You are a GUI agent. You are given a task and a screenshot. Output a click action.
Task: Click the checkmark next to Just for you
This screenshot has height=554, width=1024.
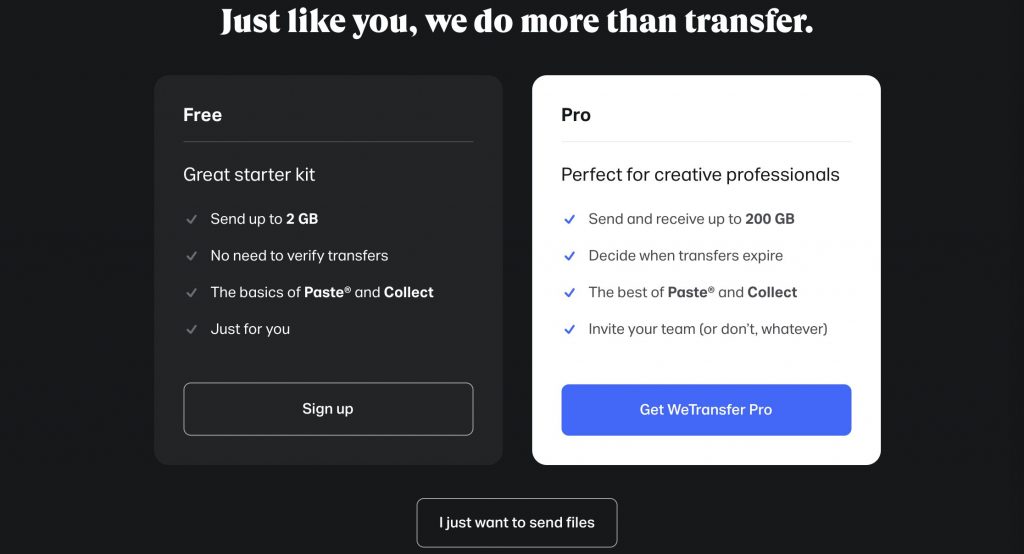[191, 329]
